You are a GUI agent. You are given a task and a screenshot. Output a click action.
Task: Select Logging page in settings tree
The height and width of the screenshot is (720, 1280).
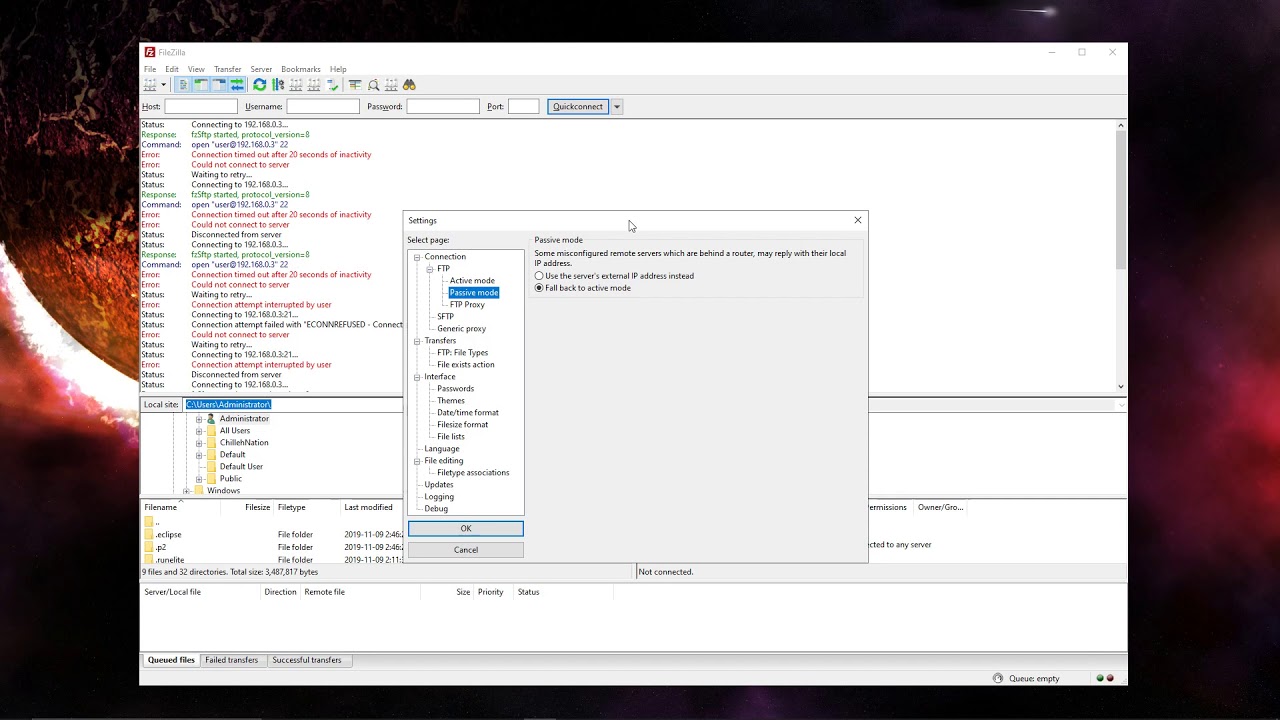[x=439, y=497]
